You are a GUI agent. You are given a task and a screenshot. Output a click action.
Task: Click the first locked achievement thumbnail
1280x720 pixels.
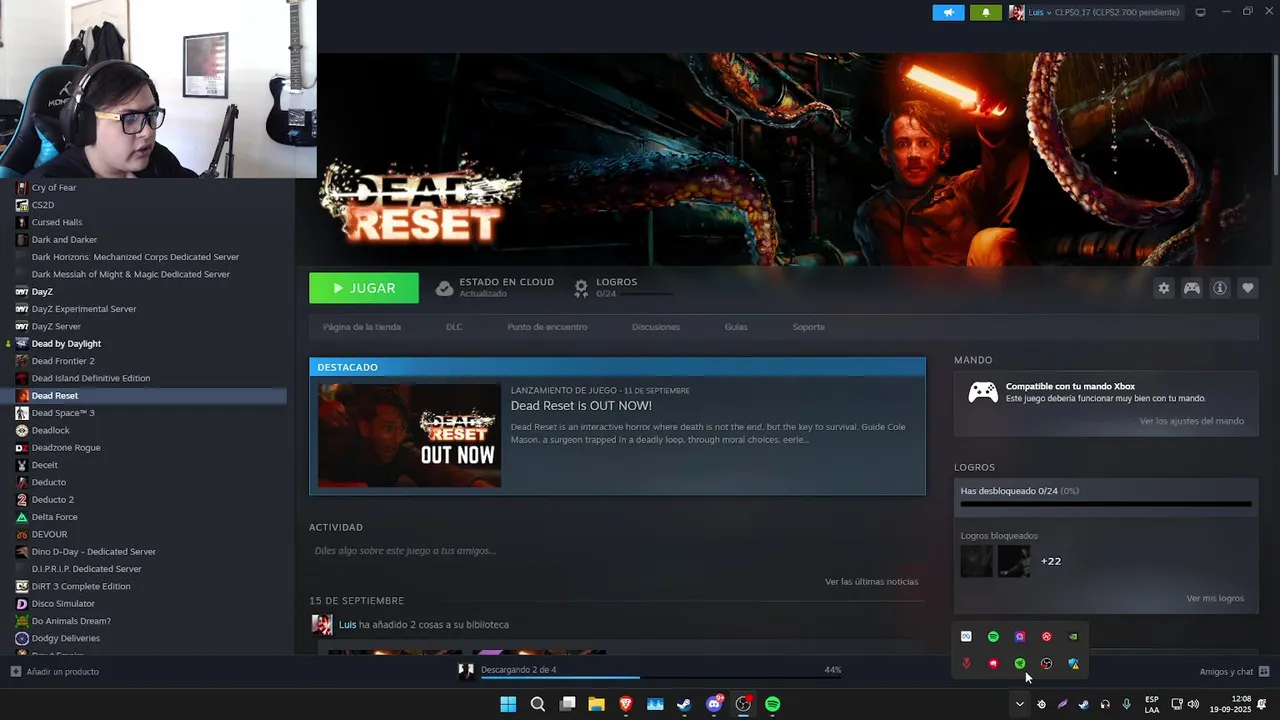[x=977, y=561]
